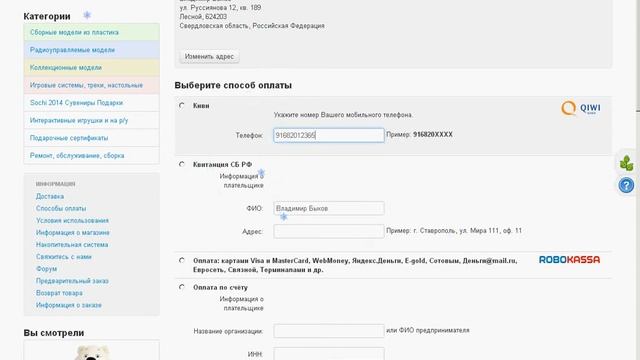Viewport: 640px width, 360px height.
Task: Focus the ИНН input field
Action: click(x=329, y=353)
